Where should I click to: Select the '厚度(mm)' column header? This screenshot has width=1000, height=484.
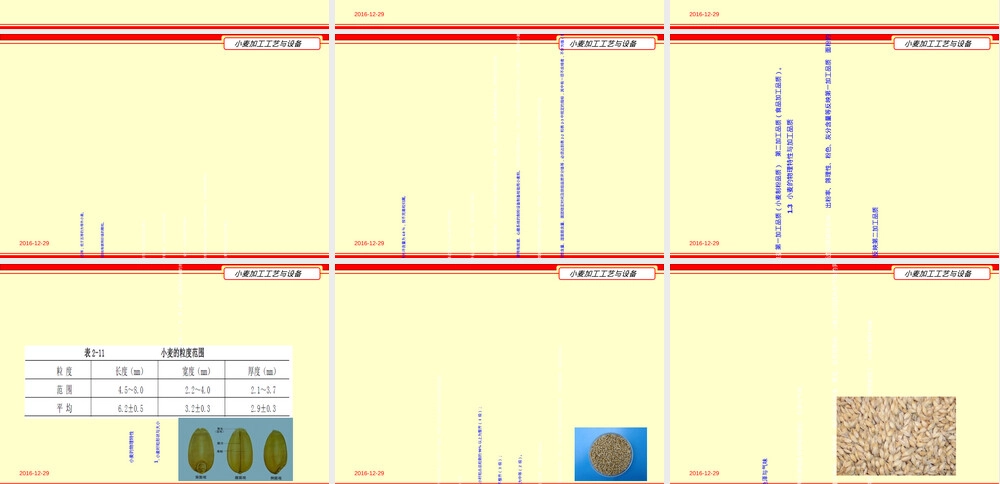click(x=261, y=371)
